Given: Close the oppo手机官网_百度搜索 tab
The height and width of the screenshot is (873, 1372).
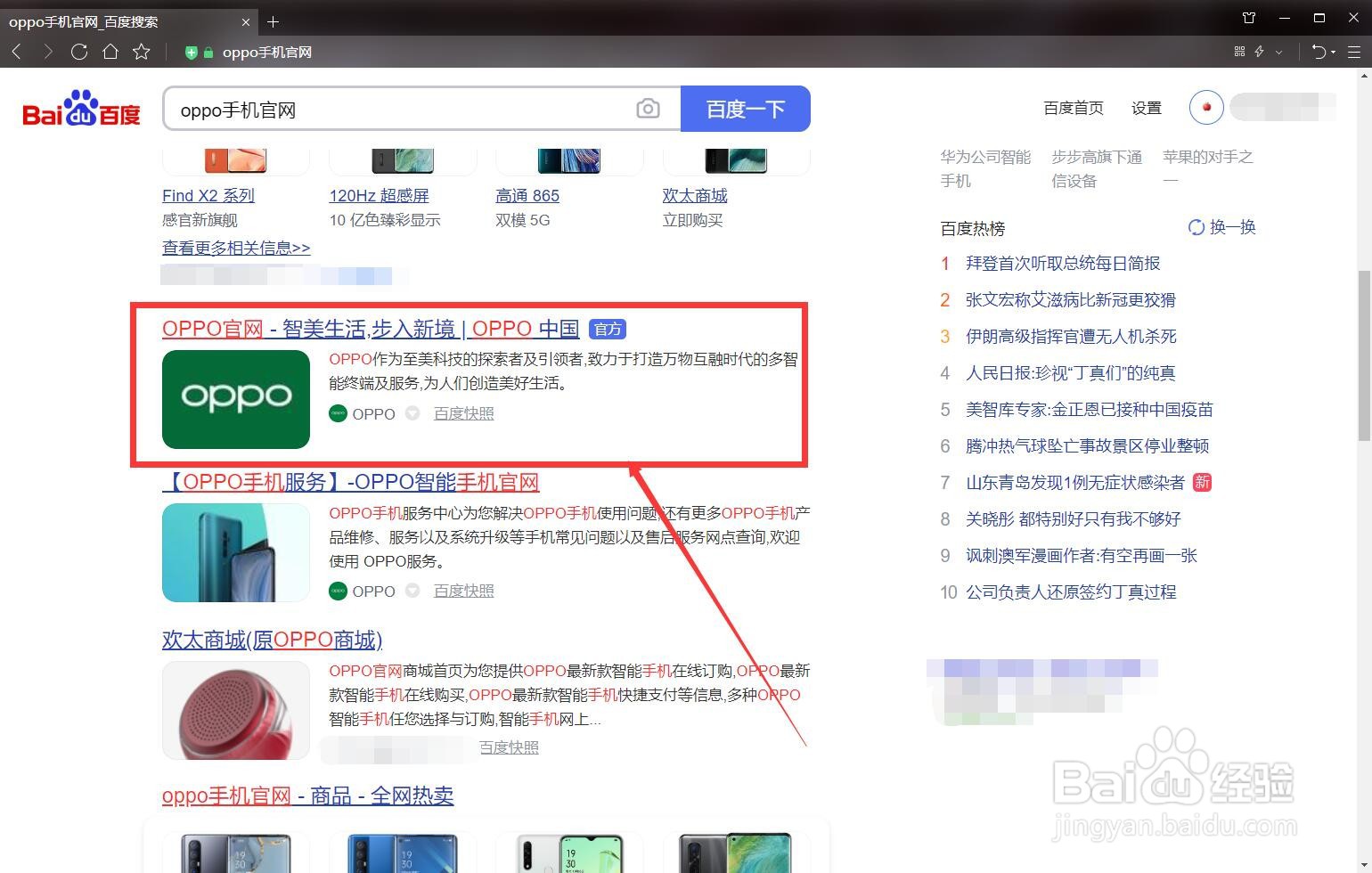Looking at the screenshot, I should [247, 21].
